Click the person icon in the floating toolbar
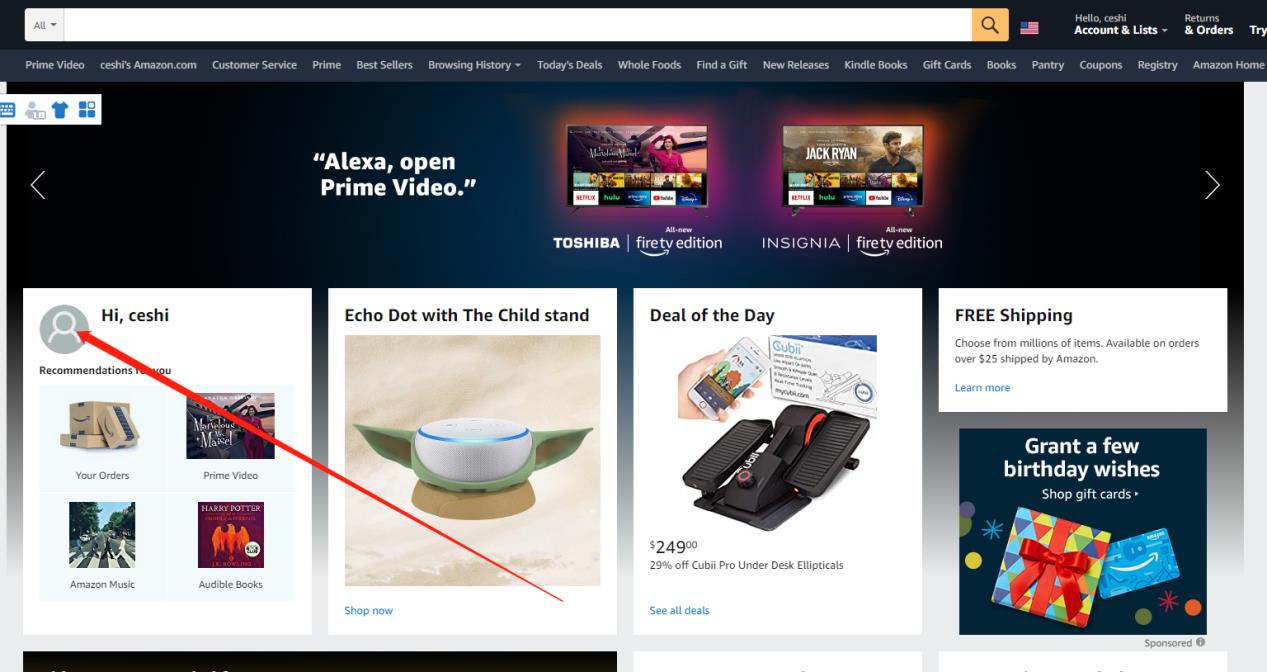The image size is (1267, 672). pyautogui.click(x=34, y=110)
